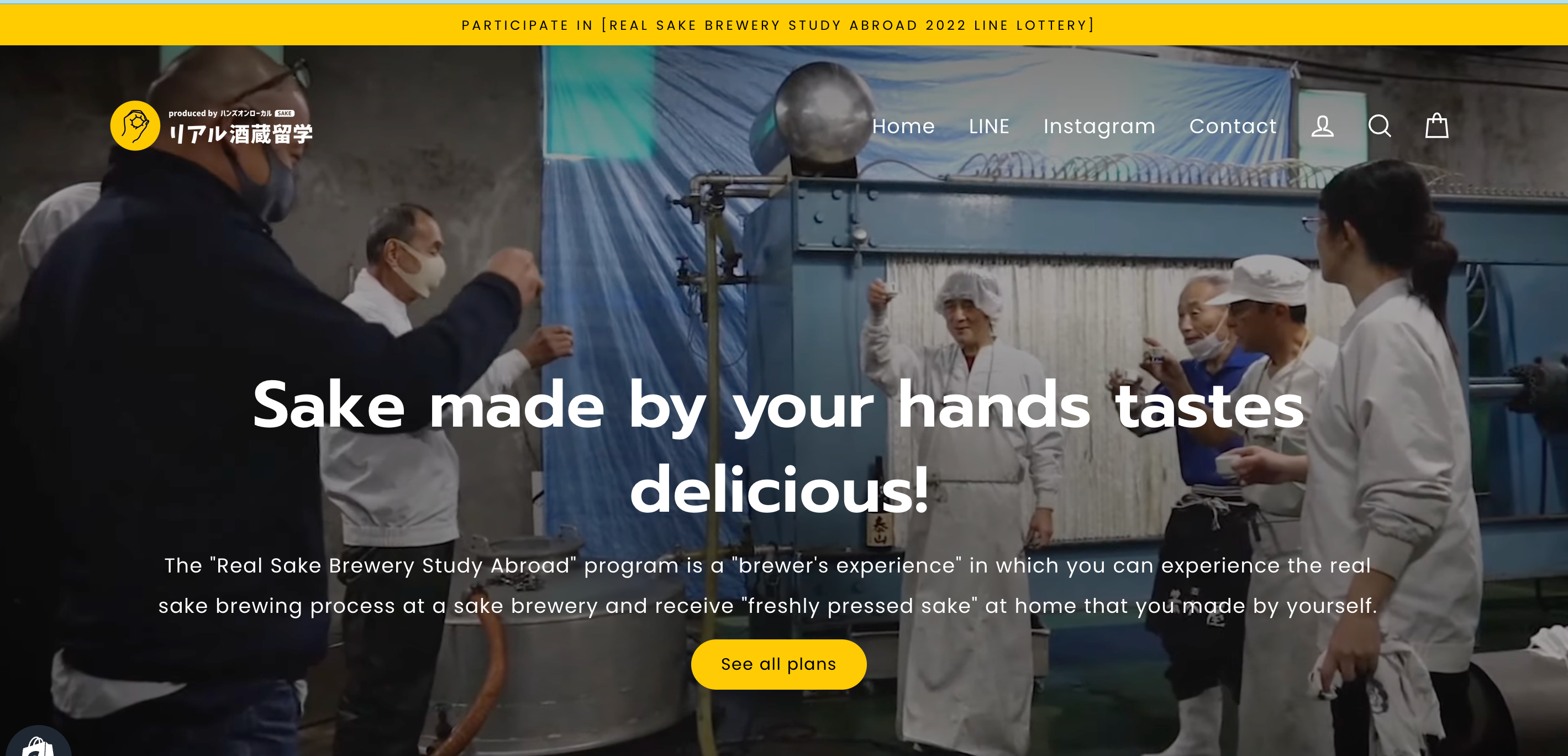Go to the Home menu item
Image resolution: width=1568 pixels, height=756 pixels.
[903, 126]
